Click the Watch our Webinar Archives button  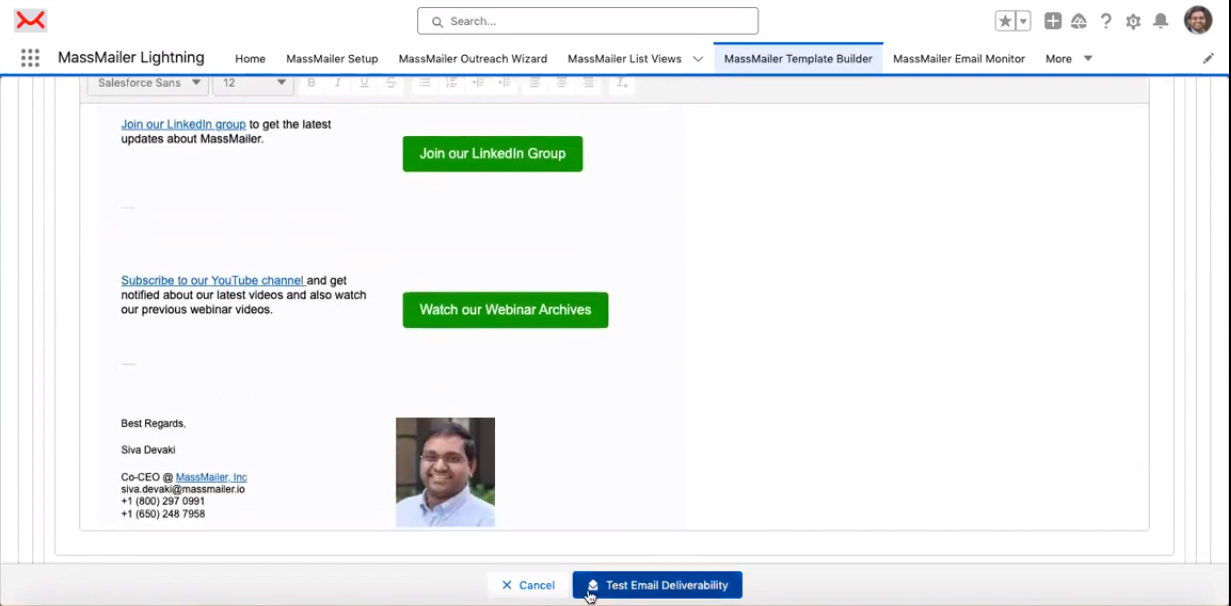tap(505, 310)
